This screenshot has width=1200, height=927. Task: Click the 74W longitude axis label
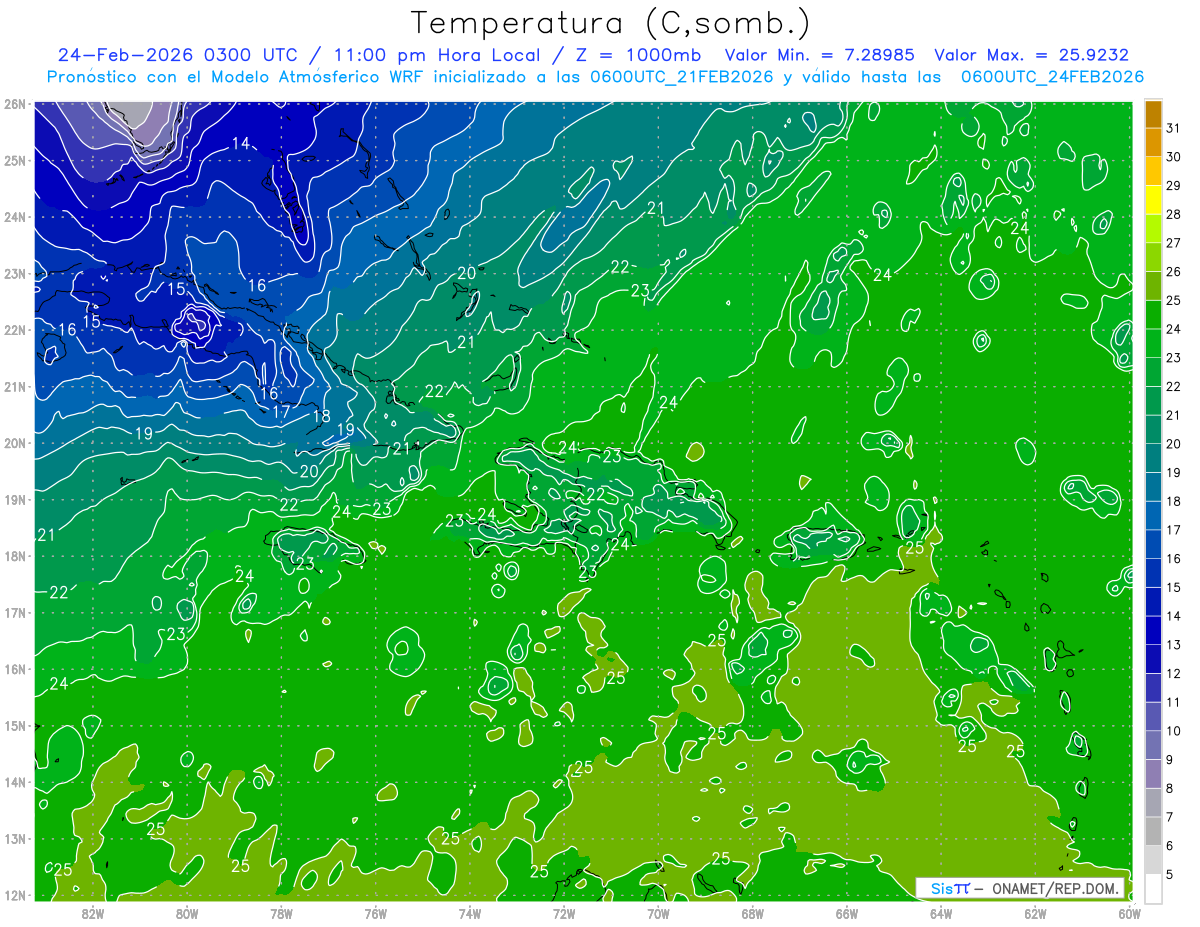[469, 913]
